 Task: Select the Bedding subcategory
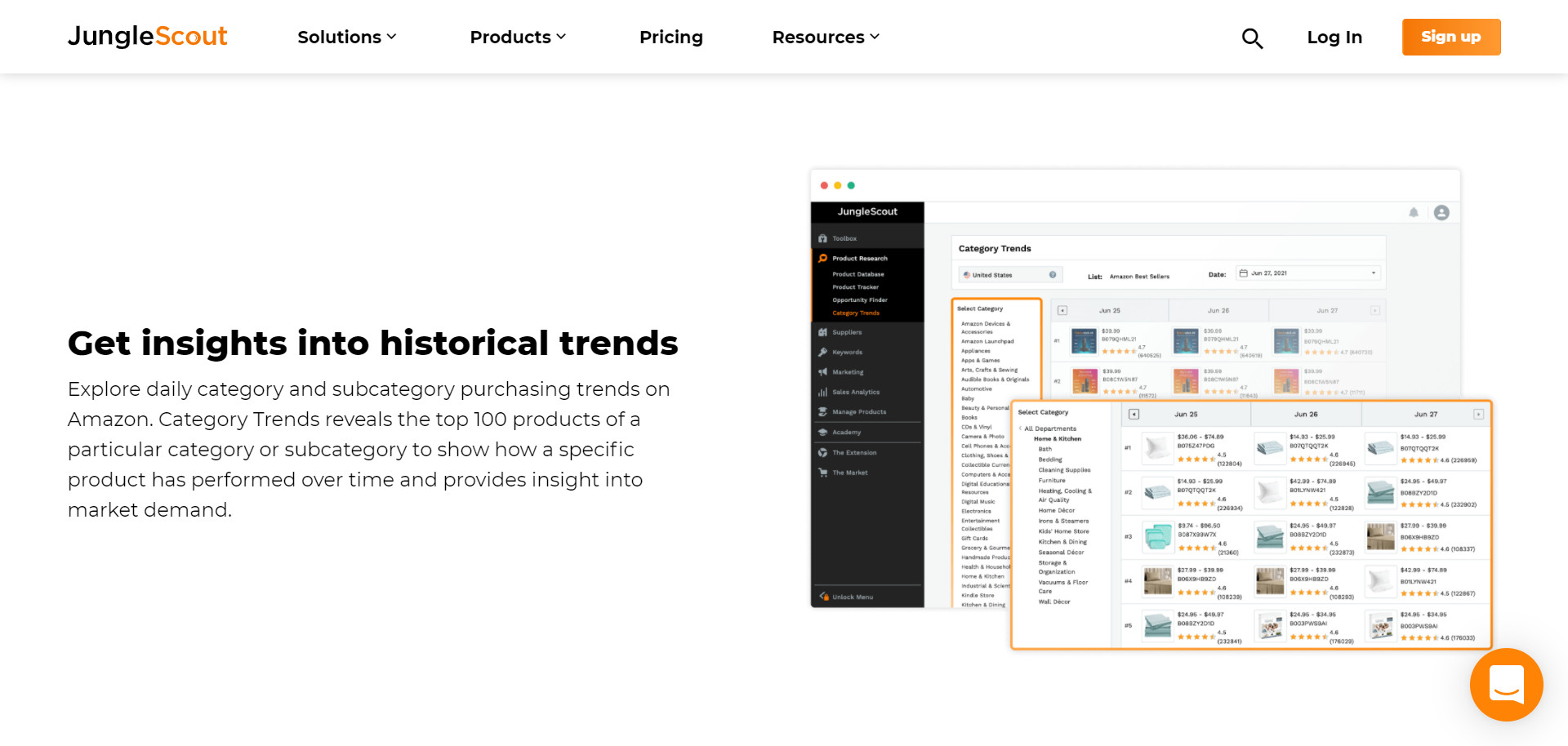(x=1050, y=460)
